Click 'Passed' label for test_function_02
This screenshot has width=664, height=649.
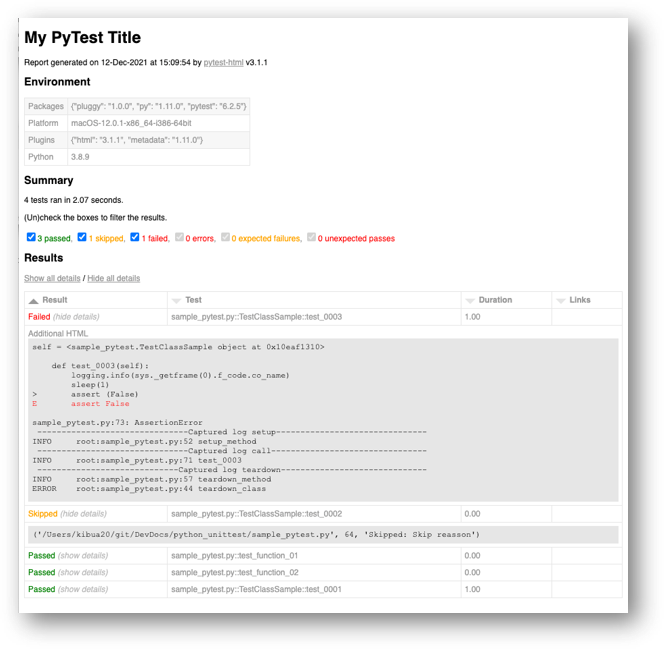[x=42, y=572]
